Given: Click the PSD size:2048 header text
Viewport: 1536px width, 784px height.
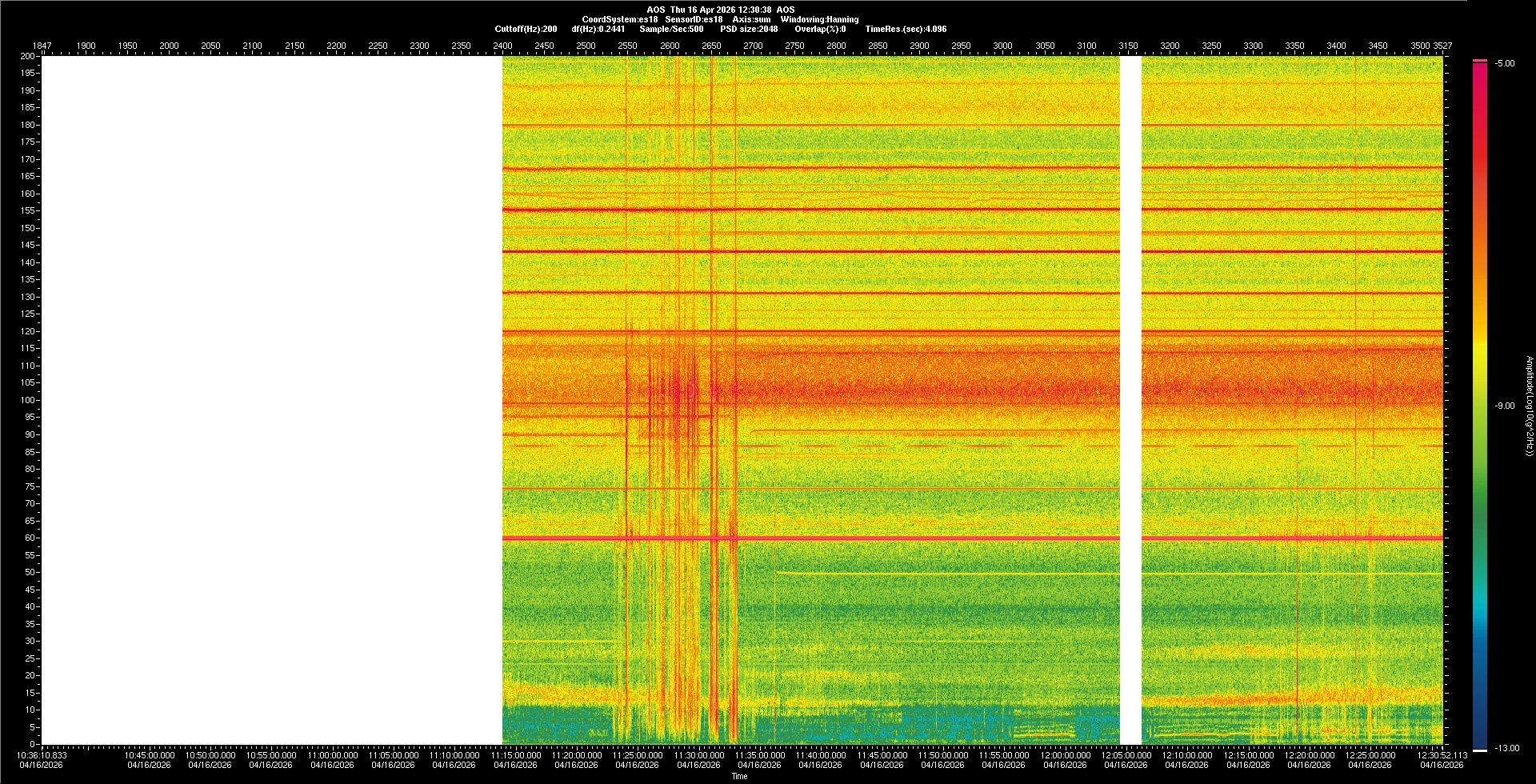Looking at the screenshot, I should point(749,29).
